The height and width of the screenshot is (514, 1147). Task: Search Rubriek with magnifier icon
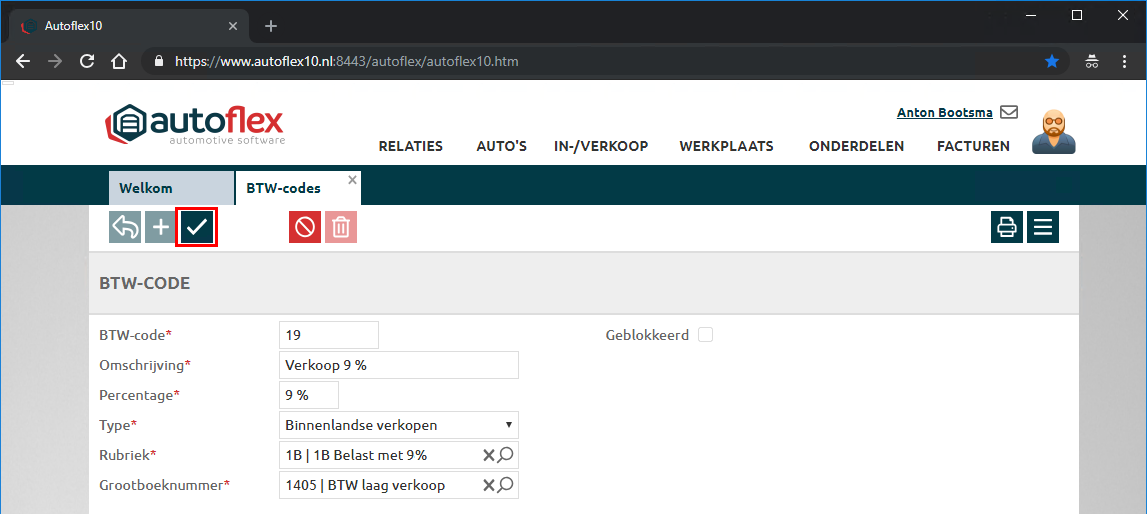point(506,455)
